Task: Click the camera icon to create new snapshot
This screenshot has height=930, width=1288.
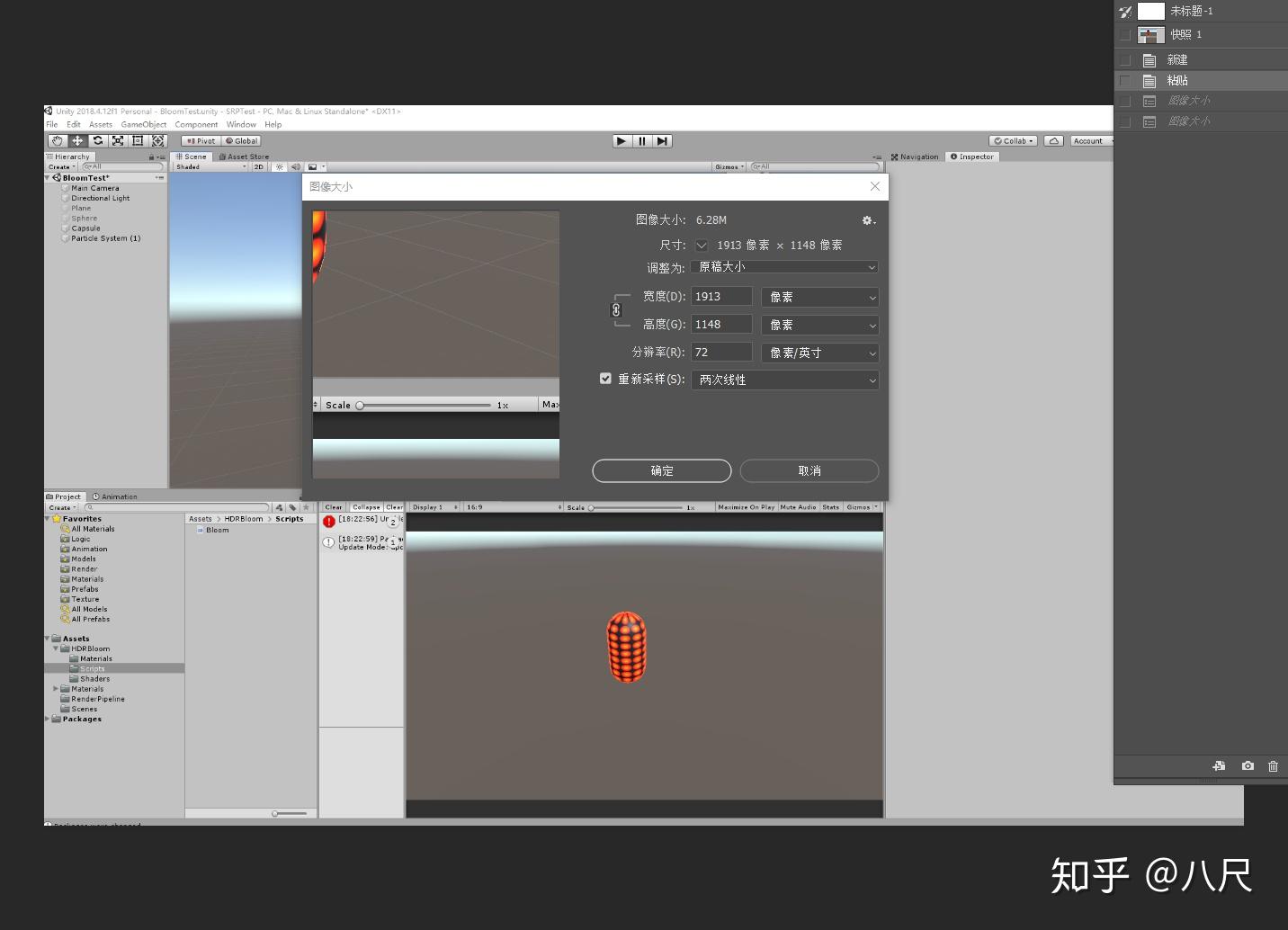Action: (x=1248, y=766)
